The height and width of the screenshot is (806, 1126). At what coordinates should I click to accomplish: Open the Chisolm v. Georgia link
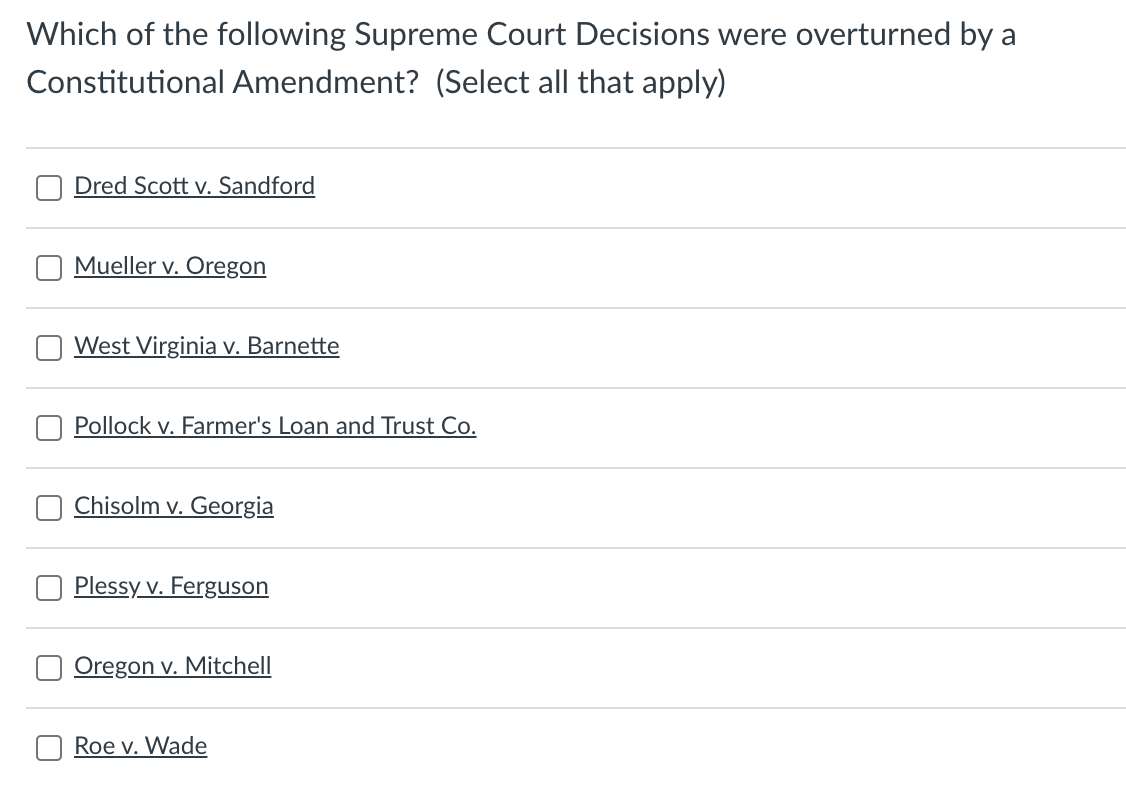[173, 507]
